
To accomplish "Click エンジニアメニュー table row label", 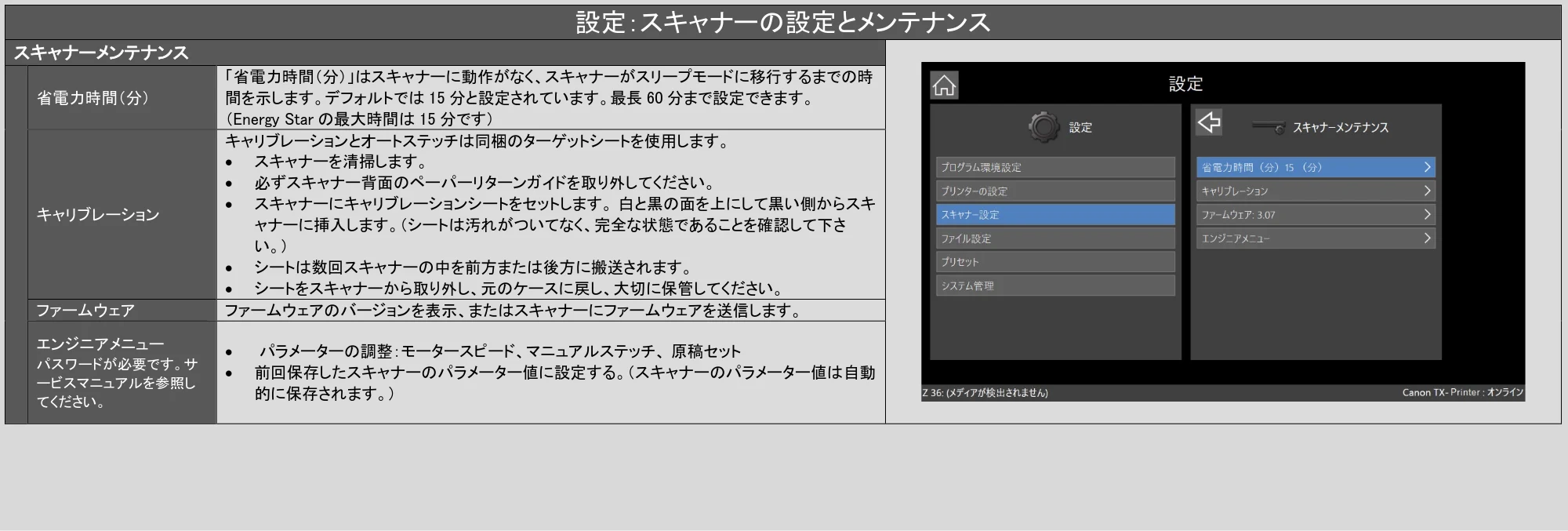I will [100, 344].
